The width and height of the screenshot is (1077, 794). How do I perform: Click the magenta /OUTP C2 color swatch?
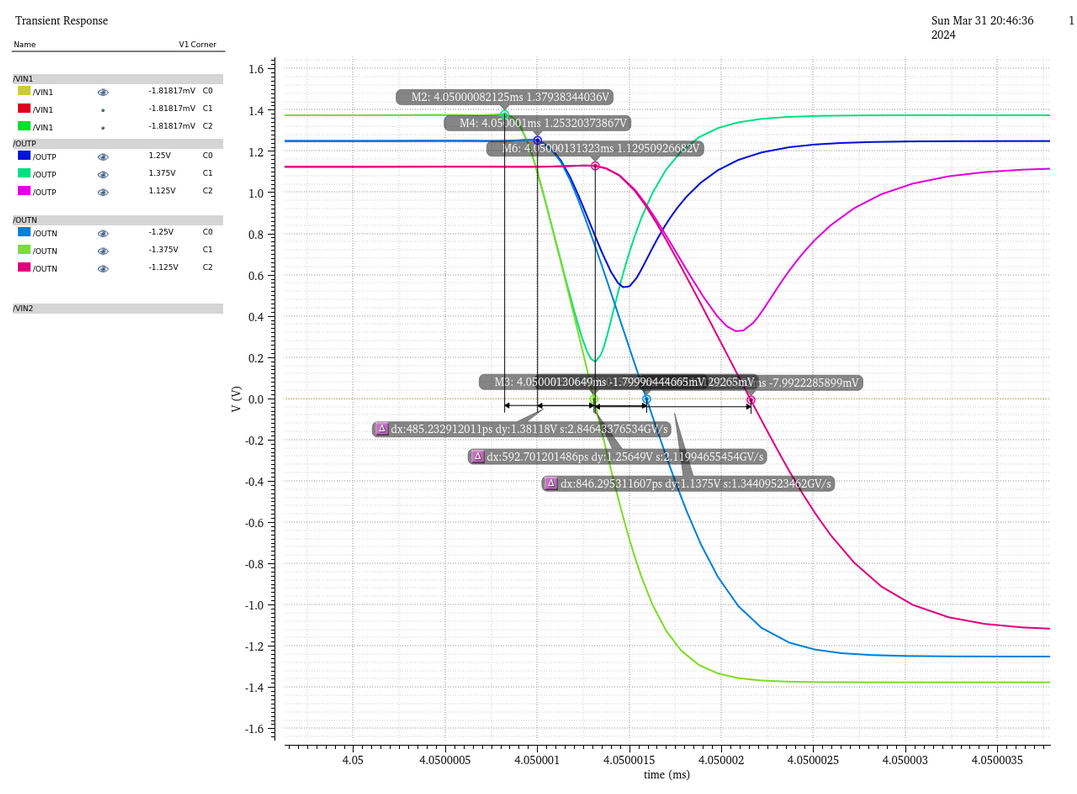[x=24, y=190]
